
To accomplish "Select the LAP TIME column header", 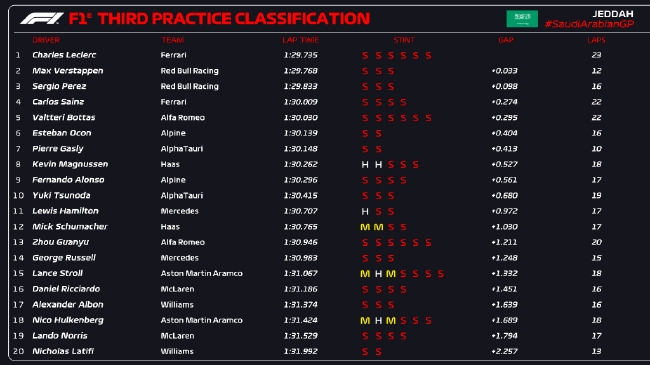I will (x=301, y=40).
